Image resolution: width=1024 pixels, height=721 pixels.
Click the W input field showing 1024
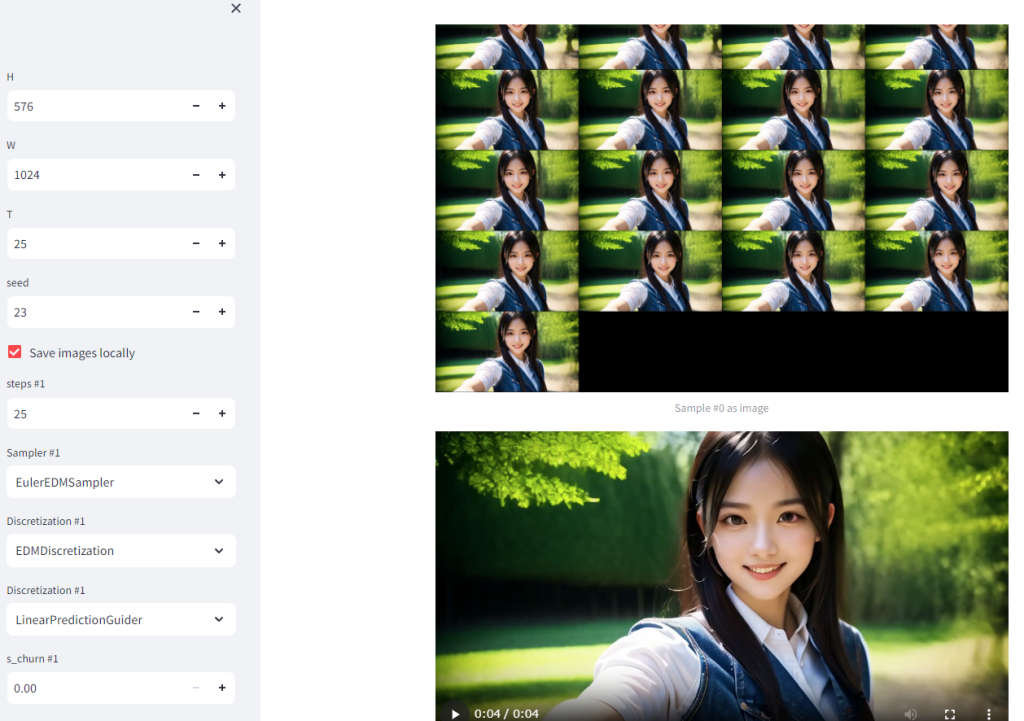tap(95, 175)
